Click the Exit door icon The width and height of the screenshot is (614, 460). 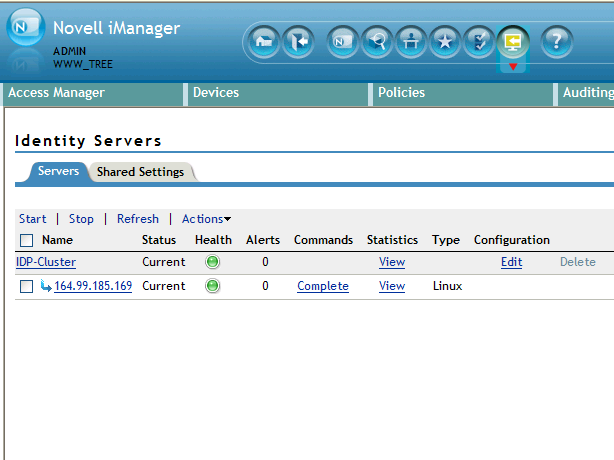click(x=298, y=41)
